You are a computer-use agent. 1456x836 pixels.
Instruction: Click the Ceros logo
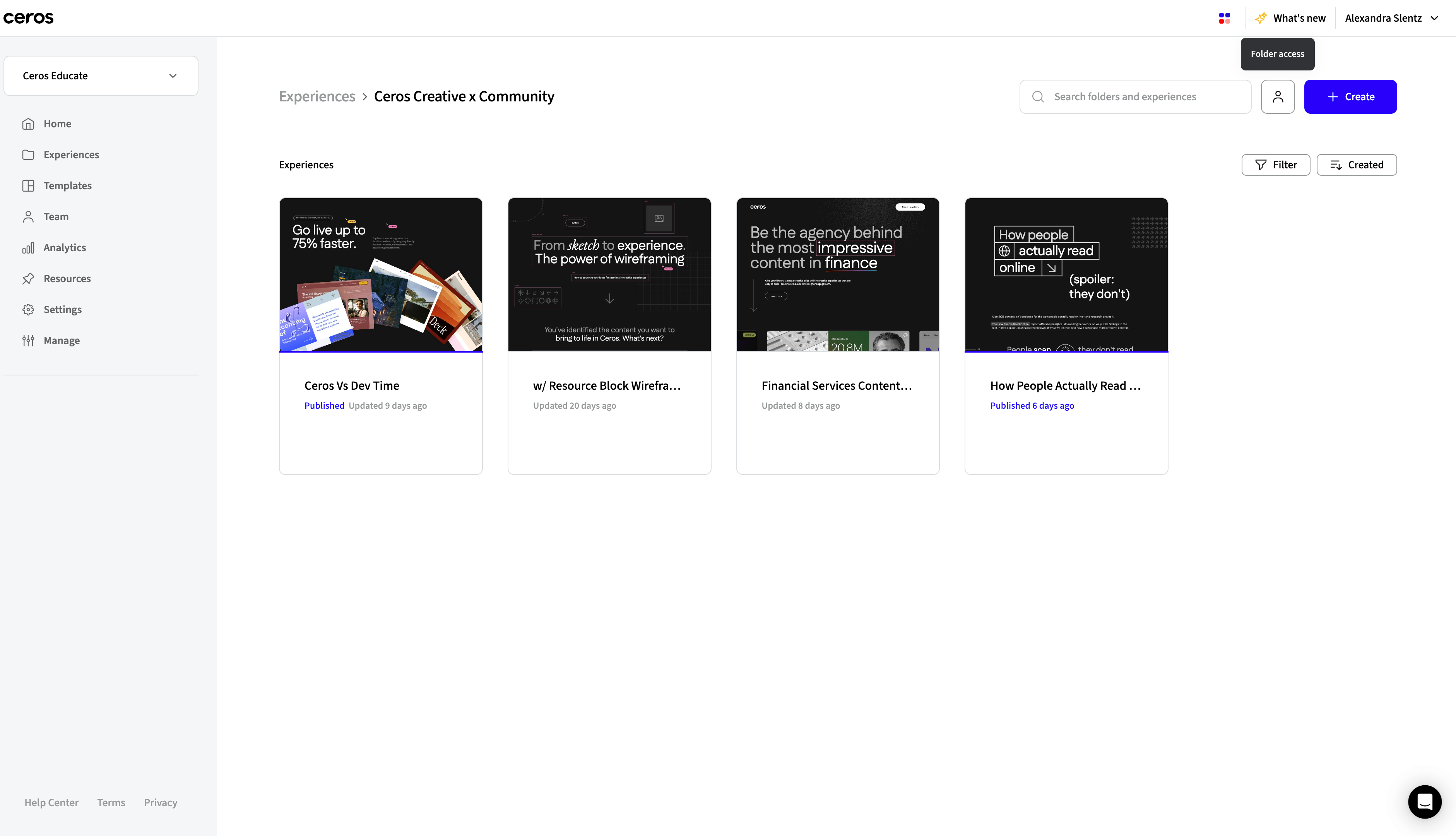(x=28, y=18)
